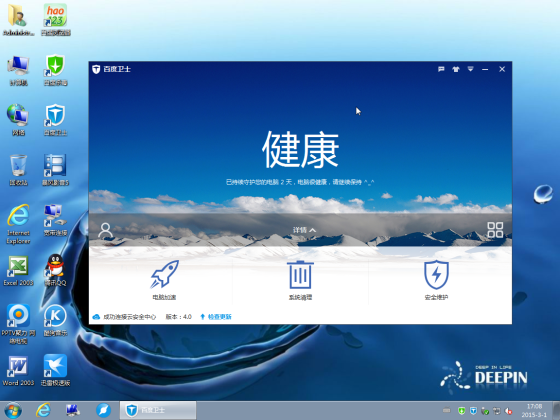The height and width of the screenshot is (420, 560).
Task: Select the Xunlei Thunder desktop shortcut
Action: 55,370
